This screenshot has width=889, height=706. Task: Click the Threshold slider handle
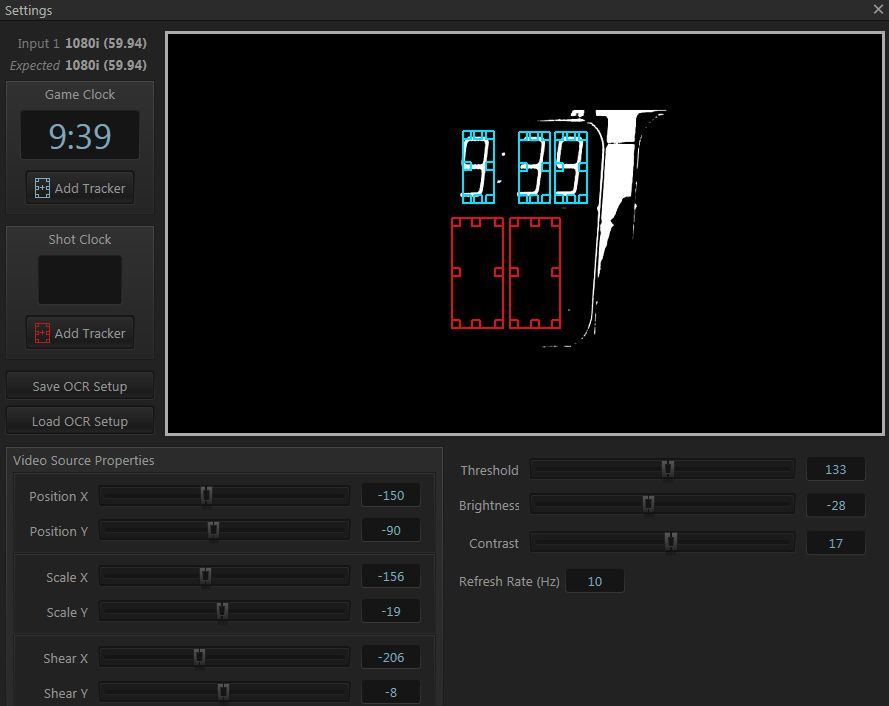point(666,468)
